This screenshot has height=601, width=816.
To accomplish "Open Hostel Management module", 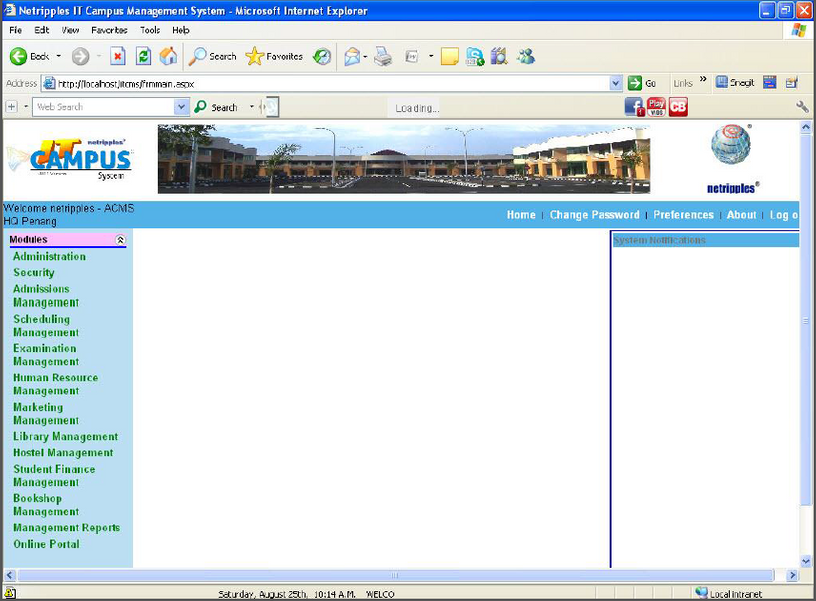I will [63, 453].
